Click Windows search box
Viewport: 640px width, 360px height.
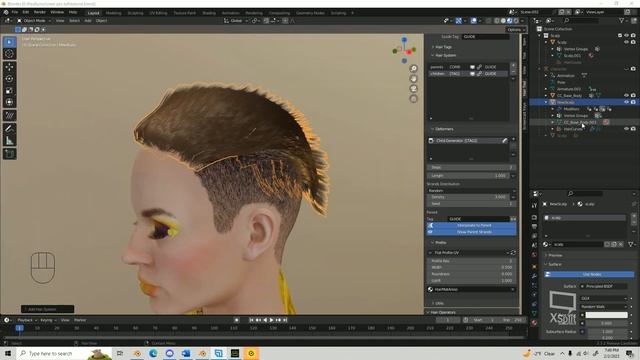[65, 353]
